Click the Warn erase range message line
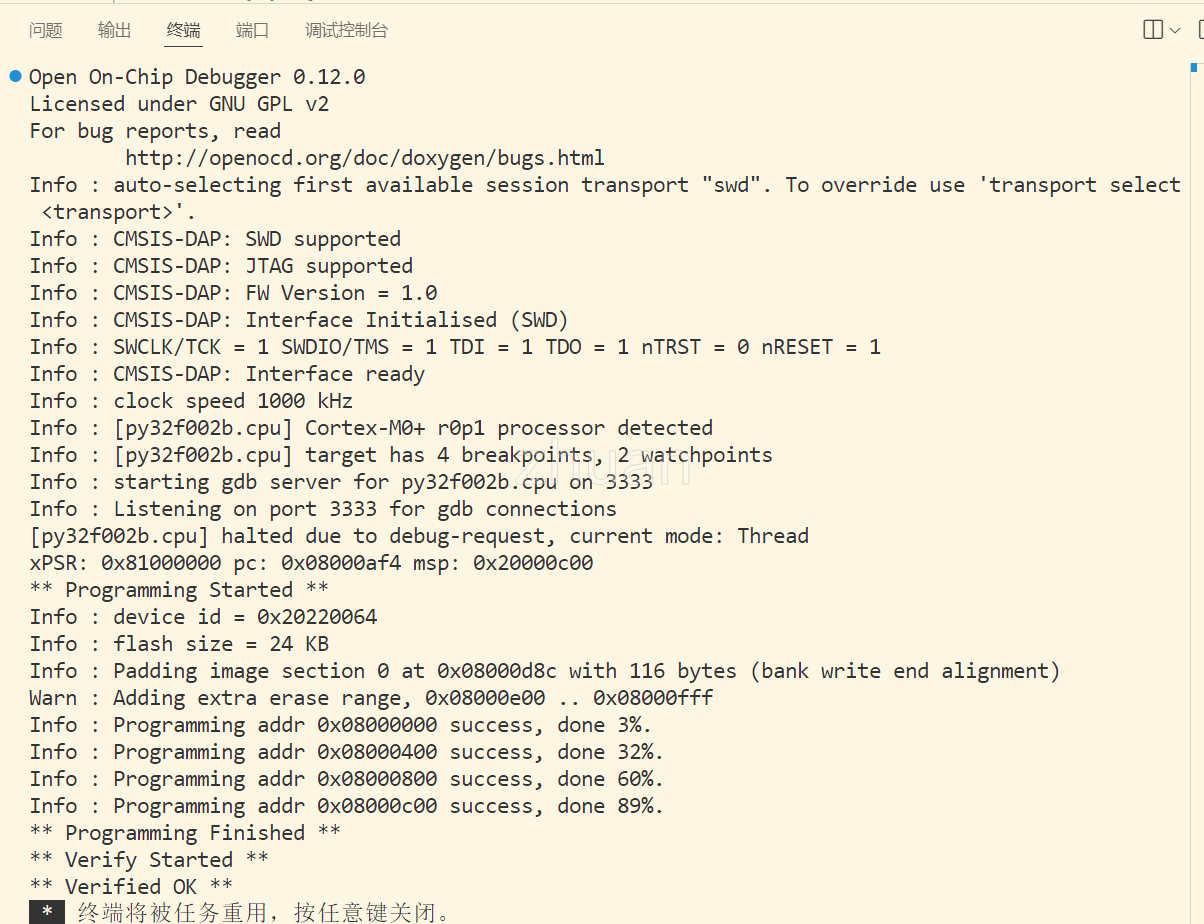Screen dimensions: 1204x924 pos(370,697)
